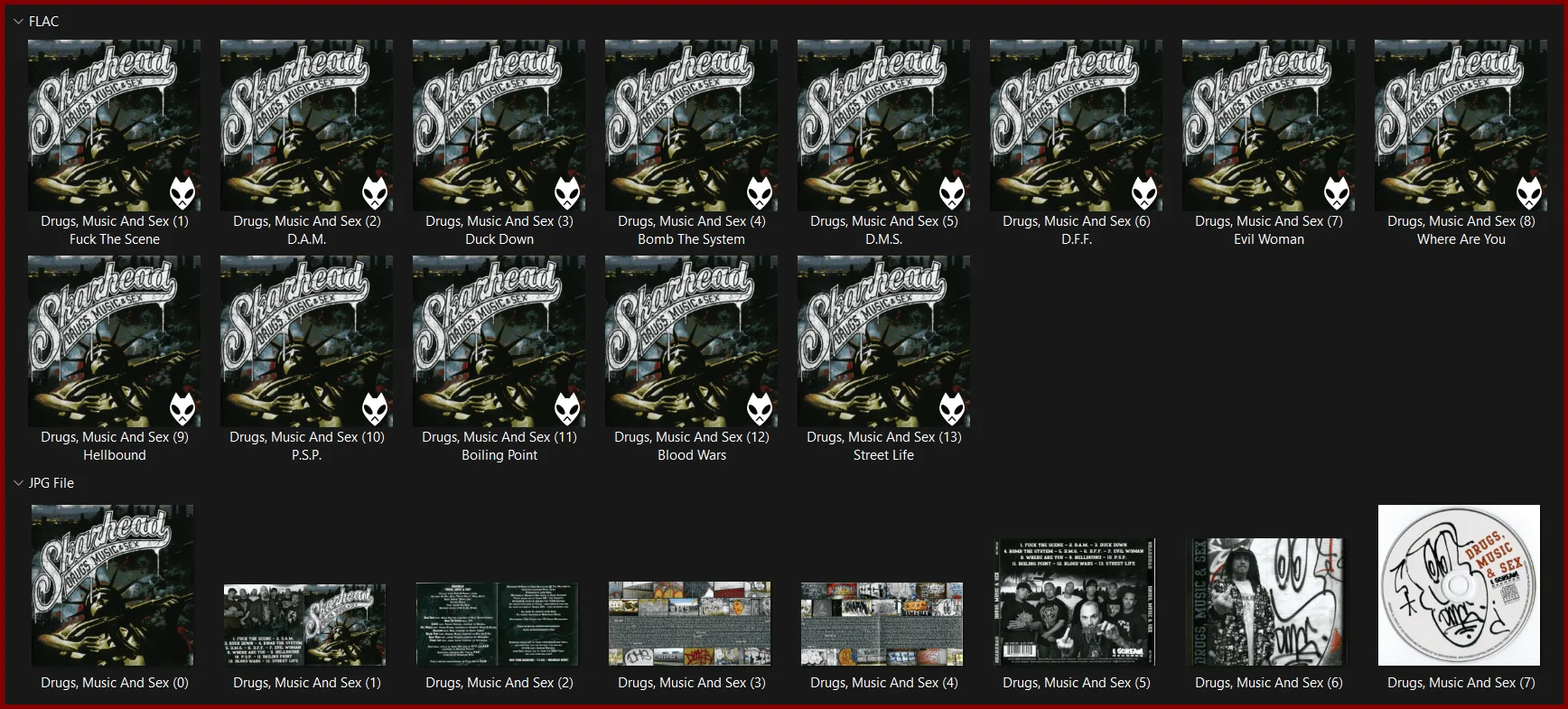The image size is (1568, 709).
Task: Select JPG thumbnail Drugs, Music And Sex (1)
Action: click(305, 624)
